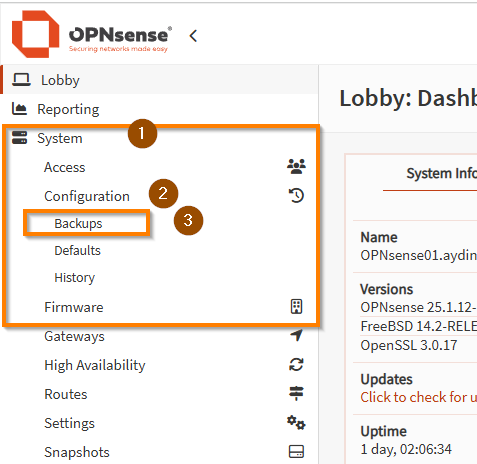The width and height of the screenshot is (477, 464).
Task: Click the Reporting chart icon
Action: point(19,109)
